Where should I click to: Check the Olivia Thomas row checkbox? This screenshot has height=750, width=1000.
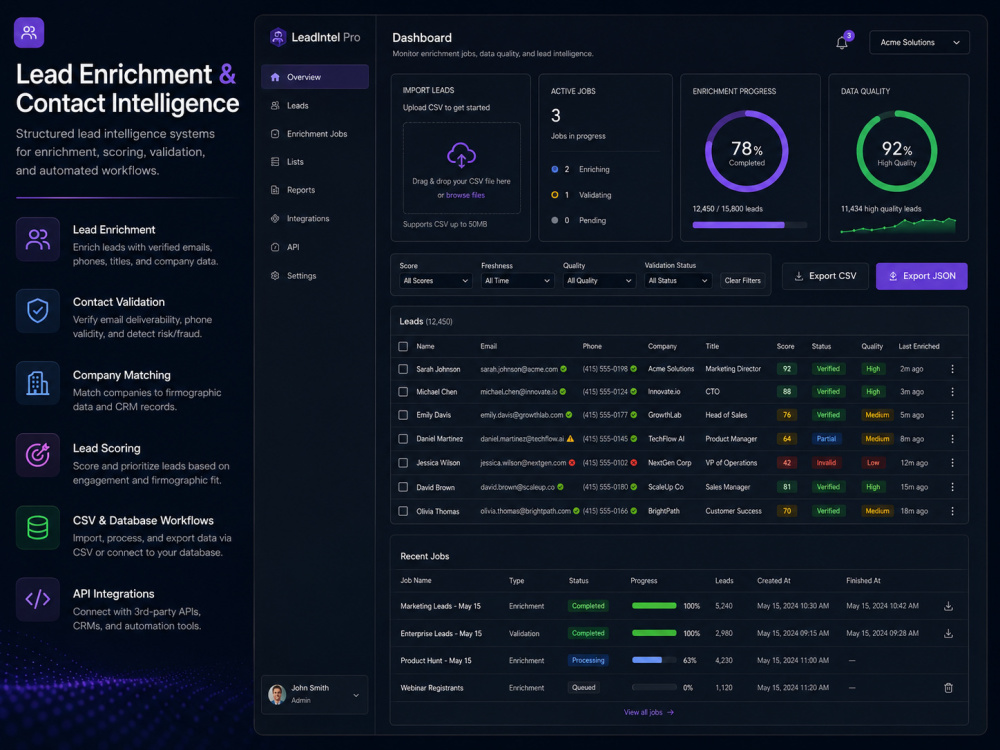click(x=403, y=511)
